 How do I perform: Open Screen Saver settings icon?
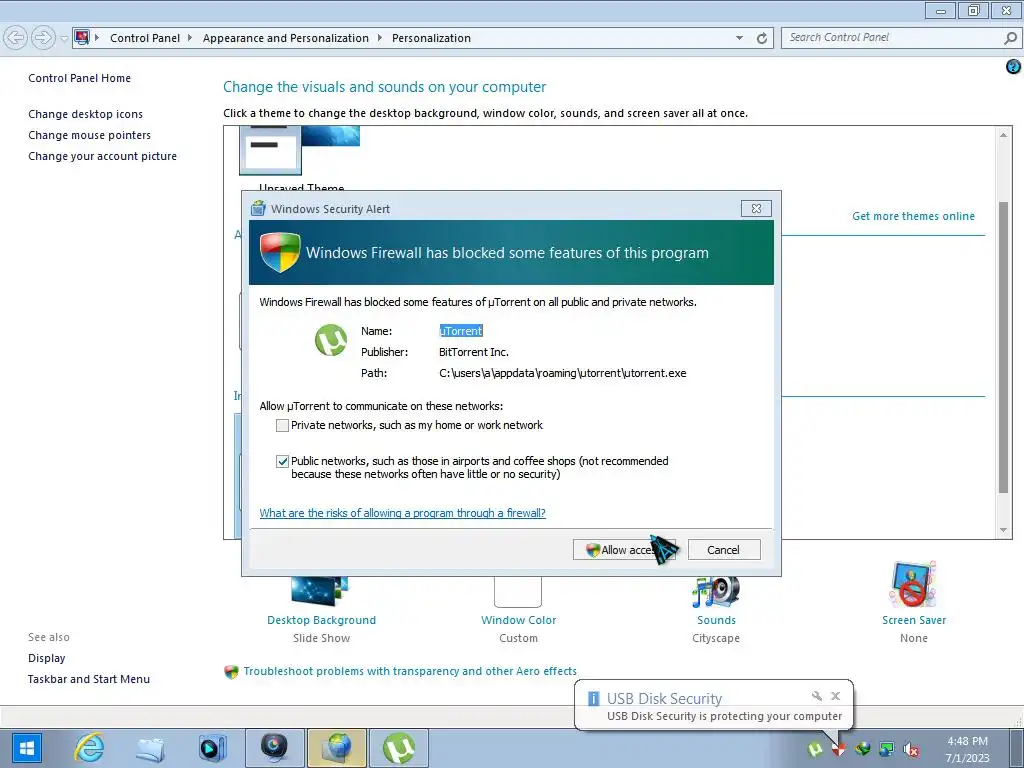913,584
